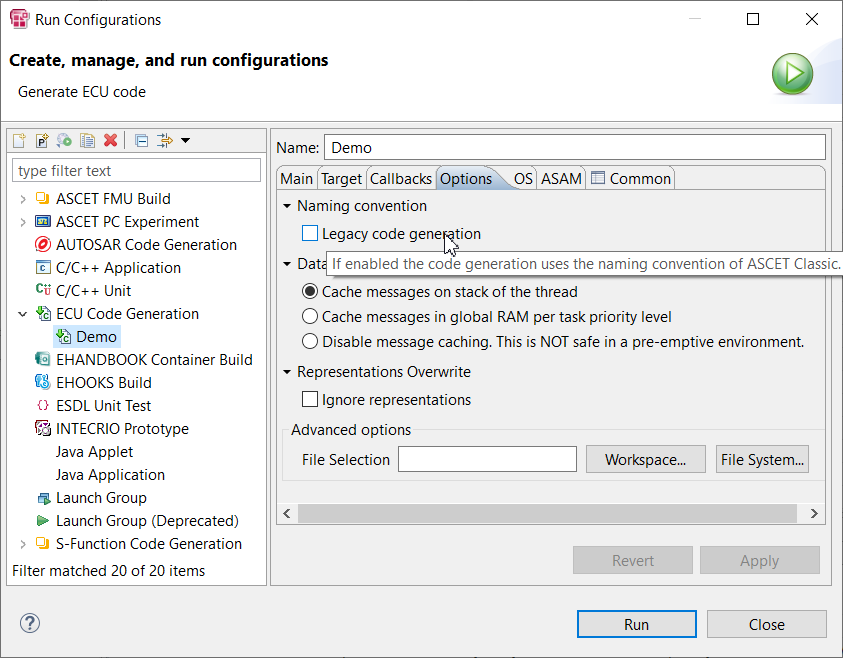The image size is (843, 658).
Task: Select Cache messages in global RAM option
Action: coord(310,317)
